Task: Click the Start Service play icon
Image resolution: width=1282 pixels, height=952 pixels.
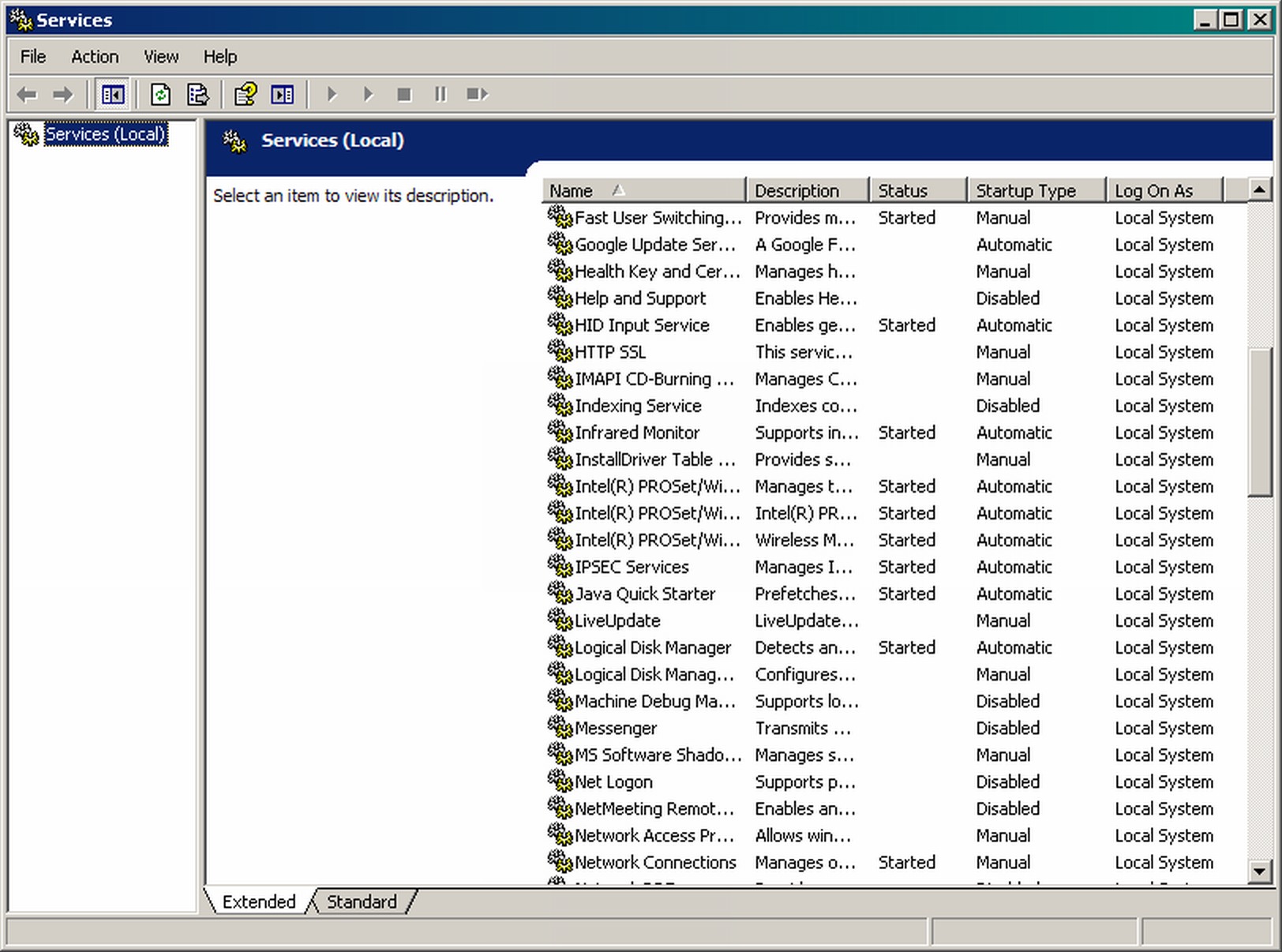Action: (x=332, y=95)
